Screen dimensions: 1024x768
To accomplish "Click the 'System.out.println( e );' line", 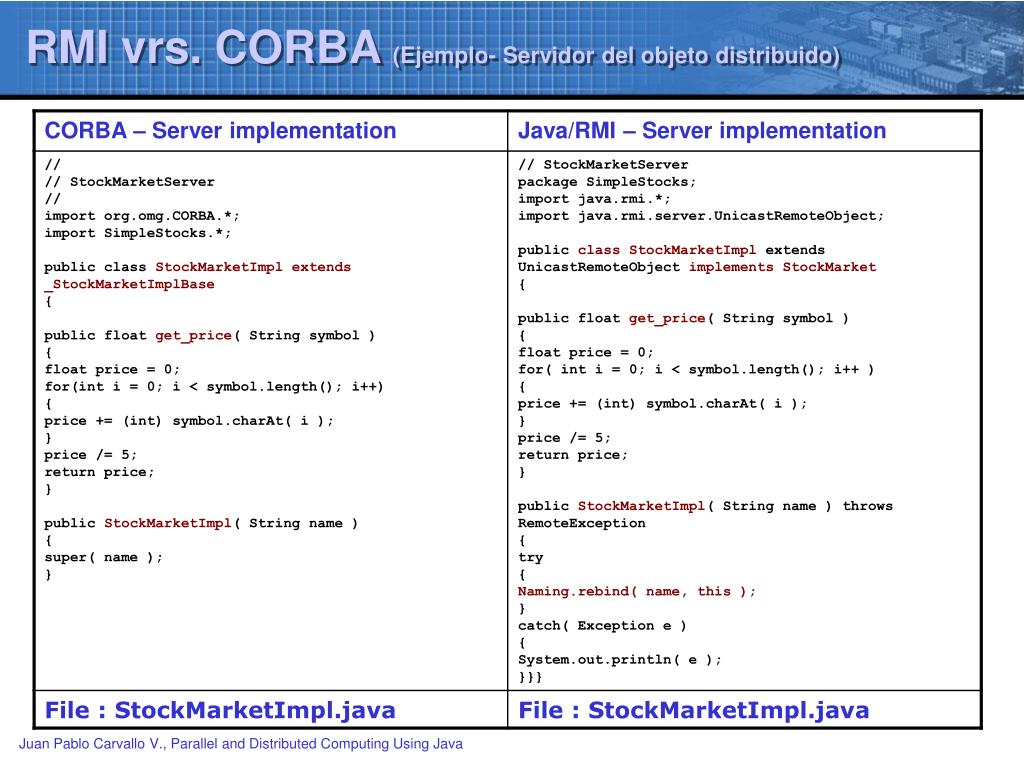I will [x=620, y=660].
